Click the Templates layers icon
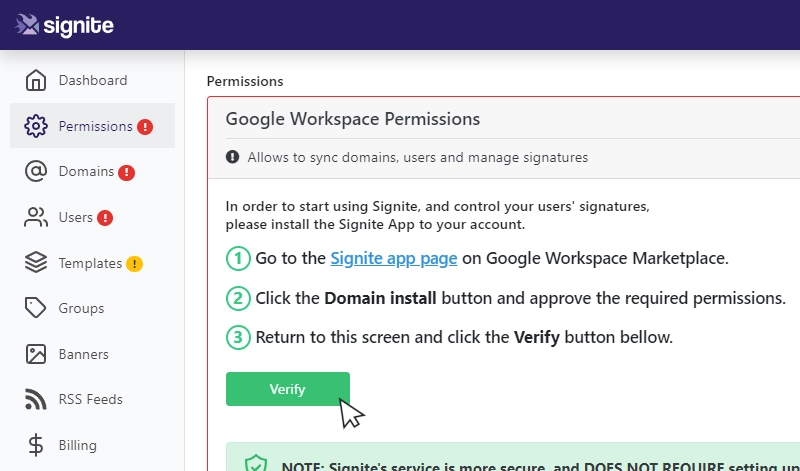Image resolution: width=800 pixels, height=471 pixels. (x=36, y=263)
